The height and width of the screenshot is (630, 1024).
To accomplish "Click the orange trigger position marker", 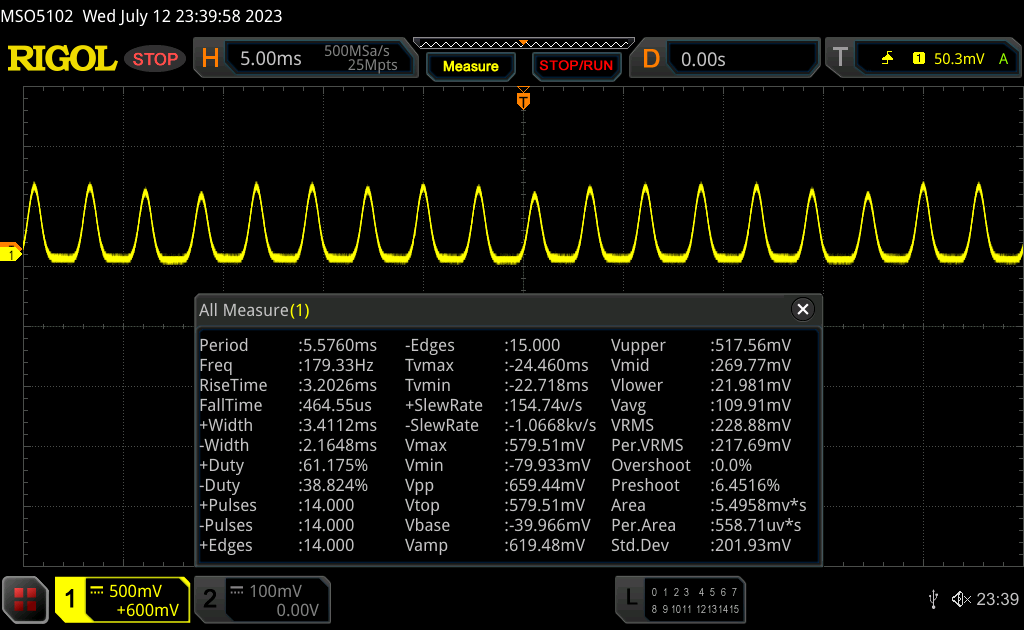I will pos(522,100).
